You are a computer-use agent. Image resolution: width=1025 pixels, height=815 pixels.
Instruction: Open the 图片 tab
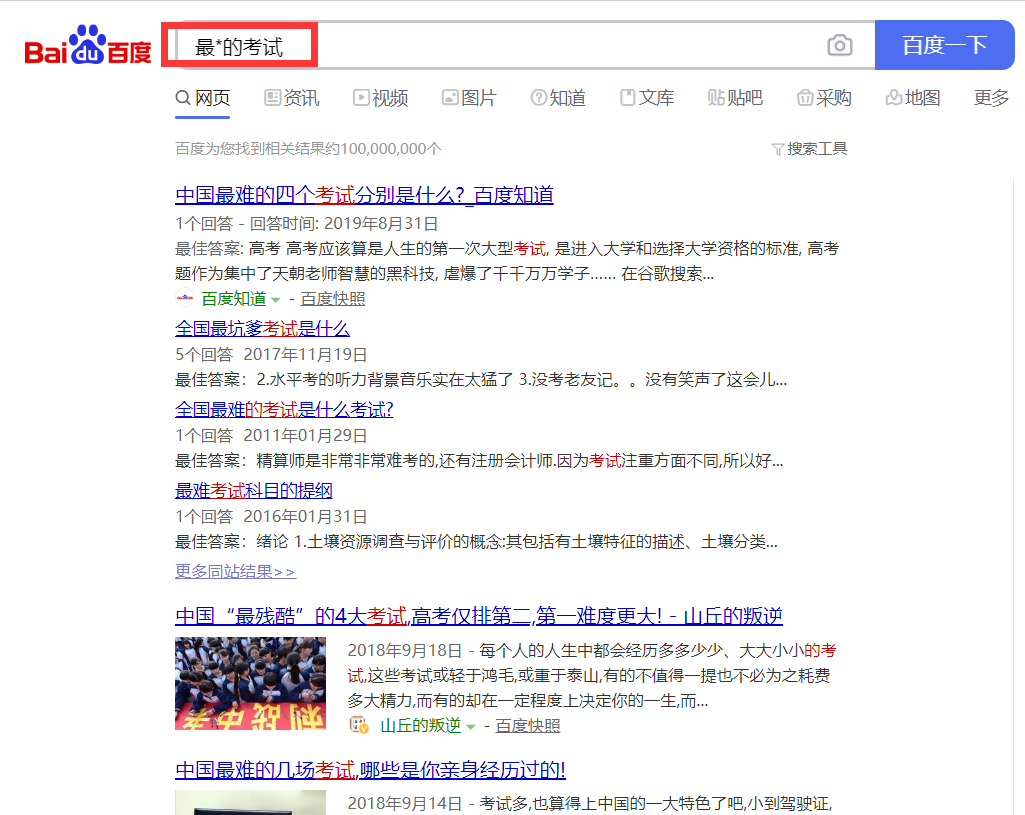click(469, 98)
